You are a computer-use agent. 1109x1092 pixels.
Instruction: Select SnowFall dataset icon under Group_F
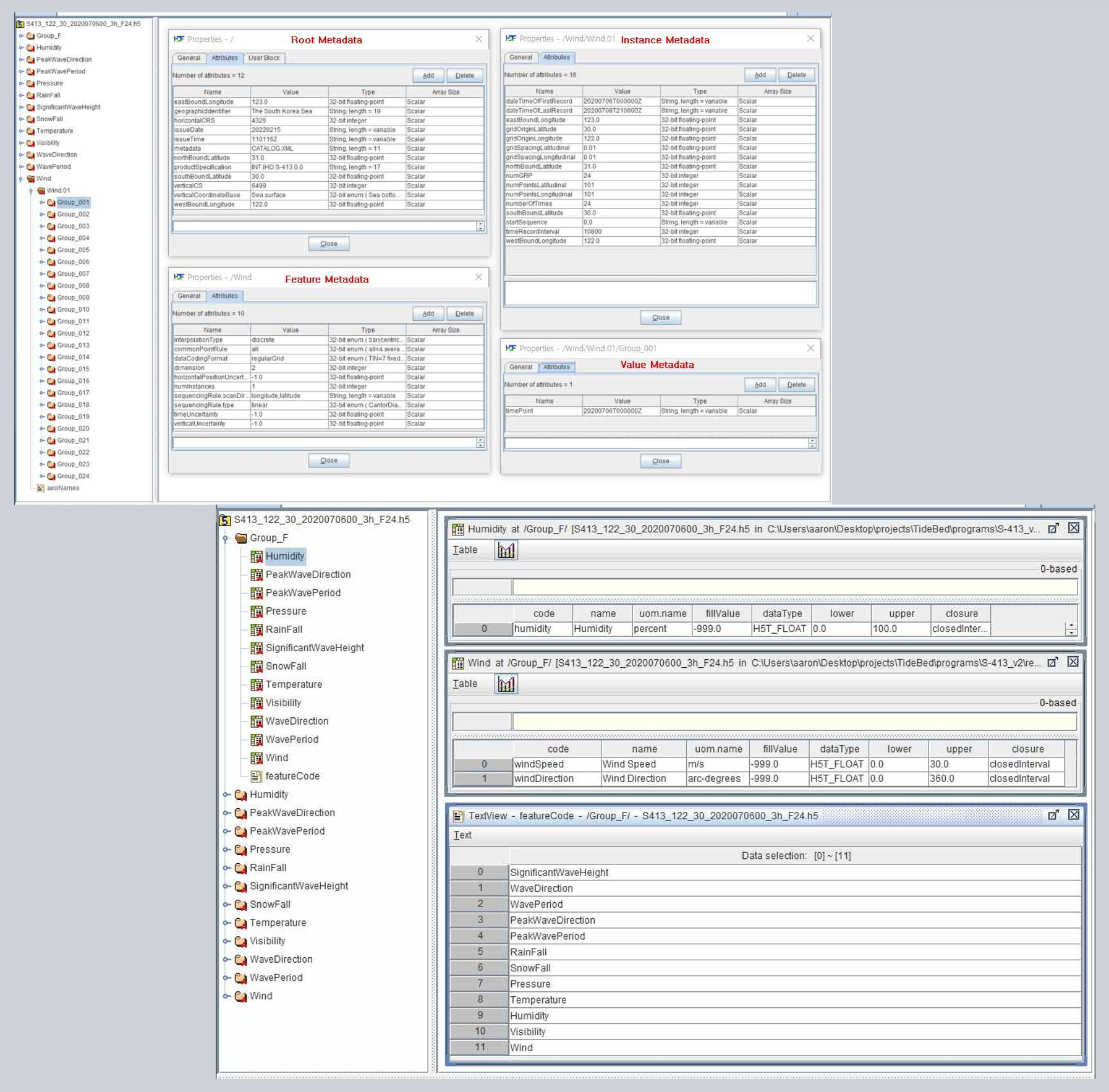pyautogui.click(x=257, y=666)
